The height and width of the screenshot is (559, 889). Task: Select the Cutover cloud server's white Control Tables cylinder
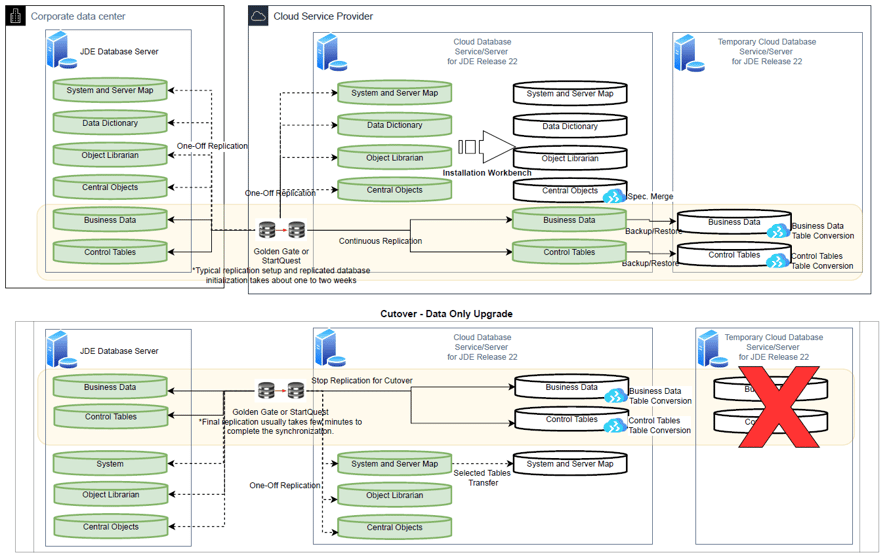tap(572, 419)
